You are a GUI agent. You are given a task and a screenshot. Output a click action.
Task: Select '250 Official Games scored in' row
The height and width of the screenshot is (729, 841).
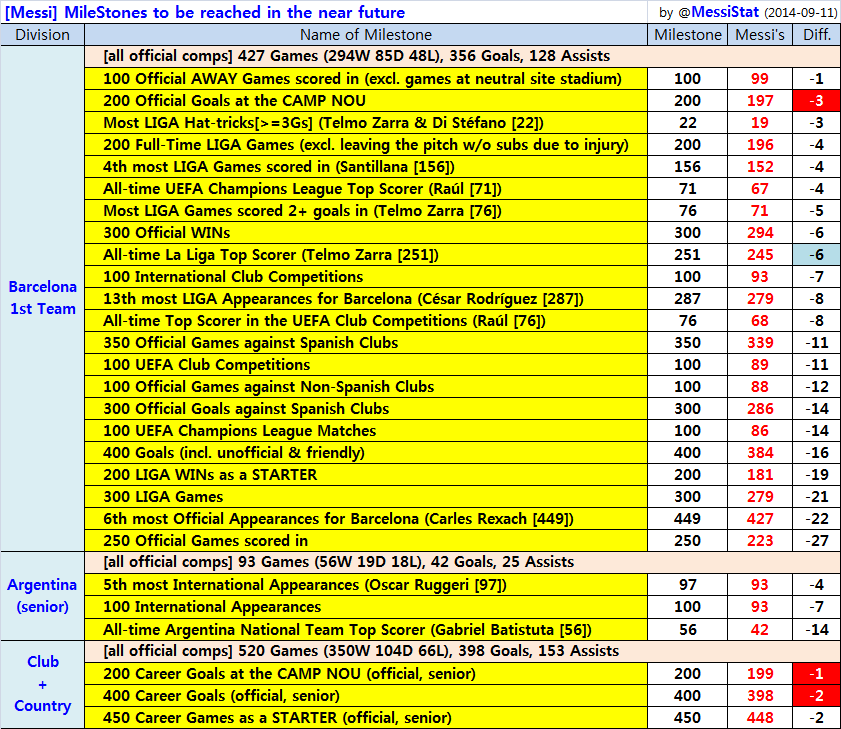click(x=366, y=541)
